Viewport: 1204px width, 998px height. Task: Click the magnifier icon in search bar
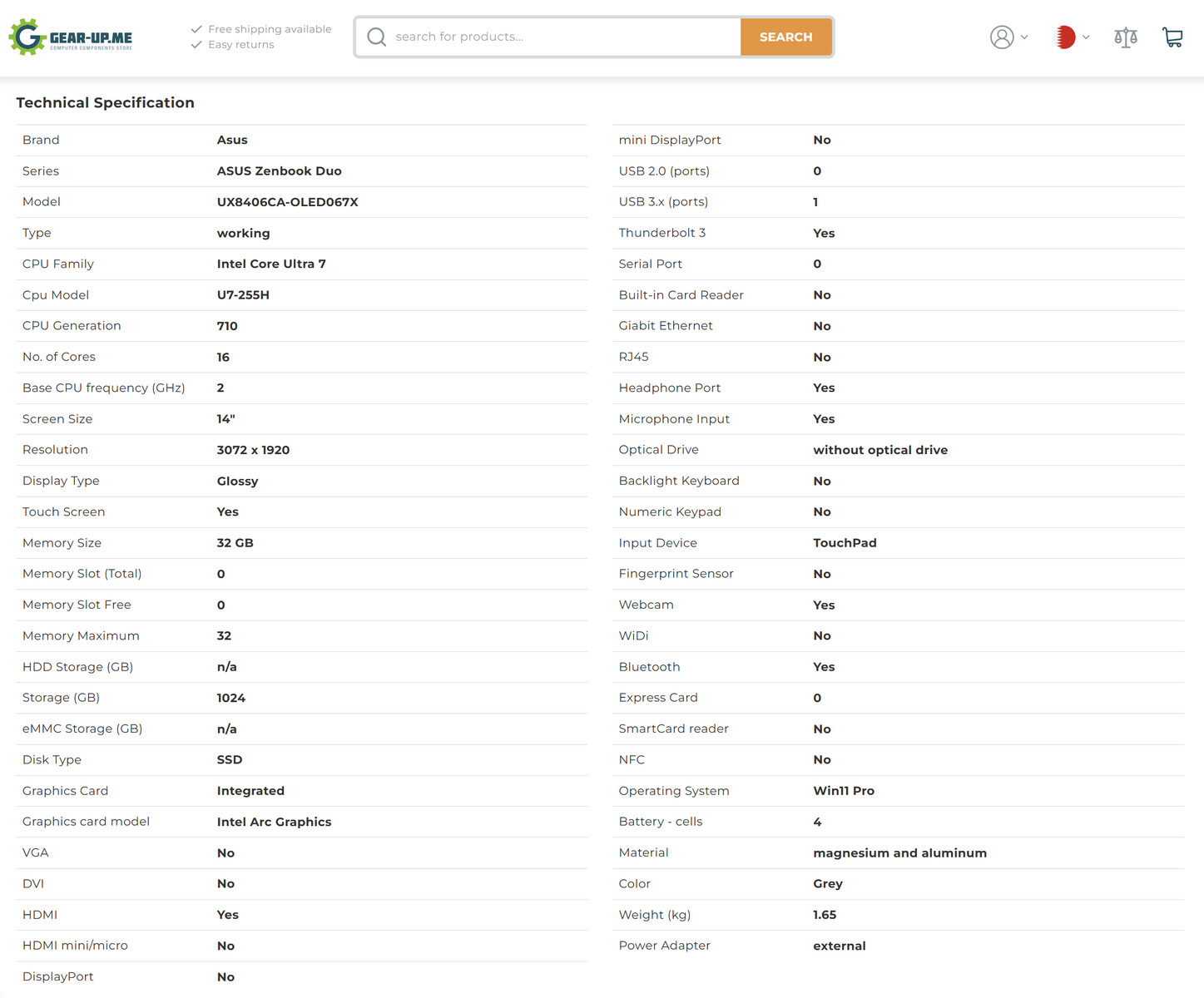(377, 37)
